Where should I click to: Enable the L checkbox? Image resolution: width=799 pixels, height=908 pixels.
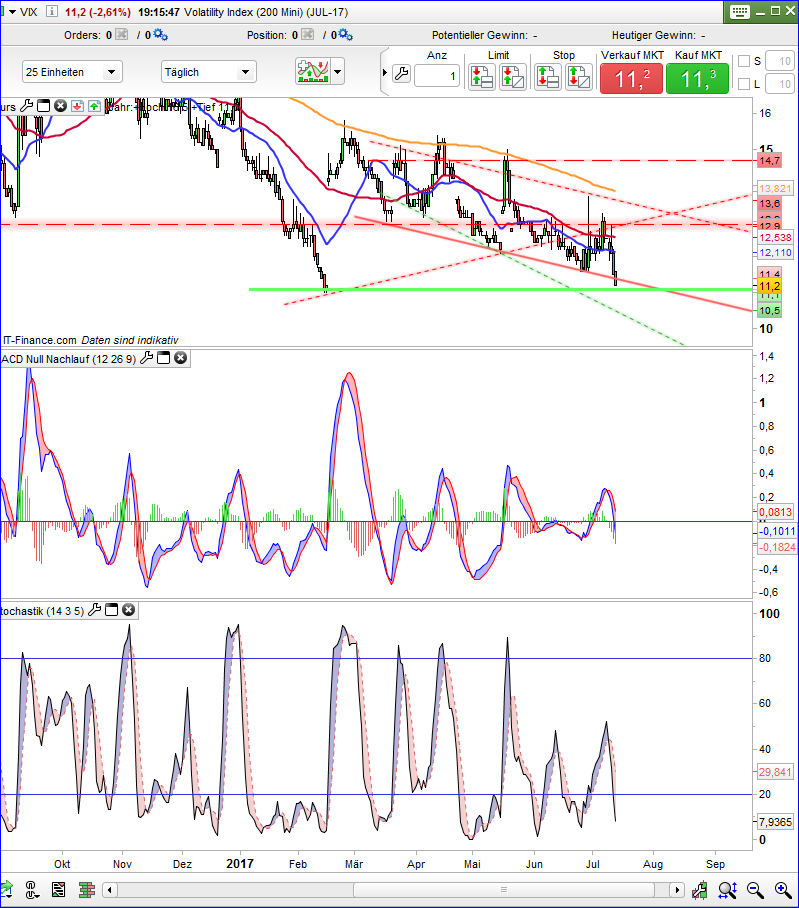point(745,84)
